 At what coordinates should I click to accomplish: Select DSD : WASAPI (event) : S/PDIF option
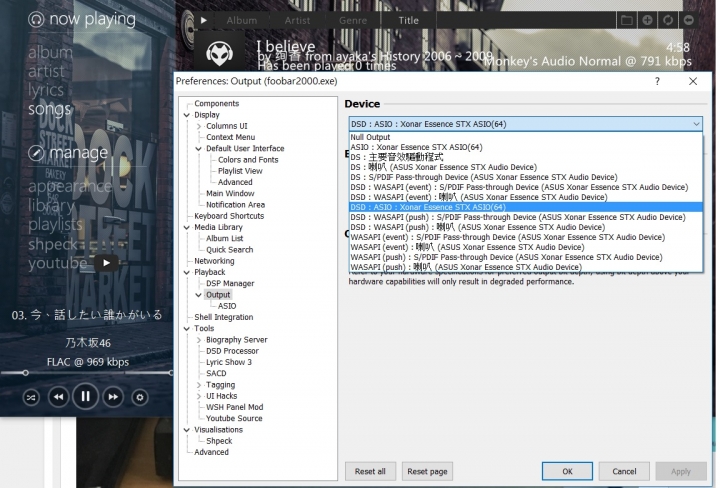[525, 187]
